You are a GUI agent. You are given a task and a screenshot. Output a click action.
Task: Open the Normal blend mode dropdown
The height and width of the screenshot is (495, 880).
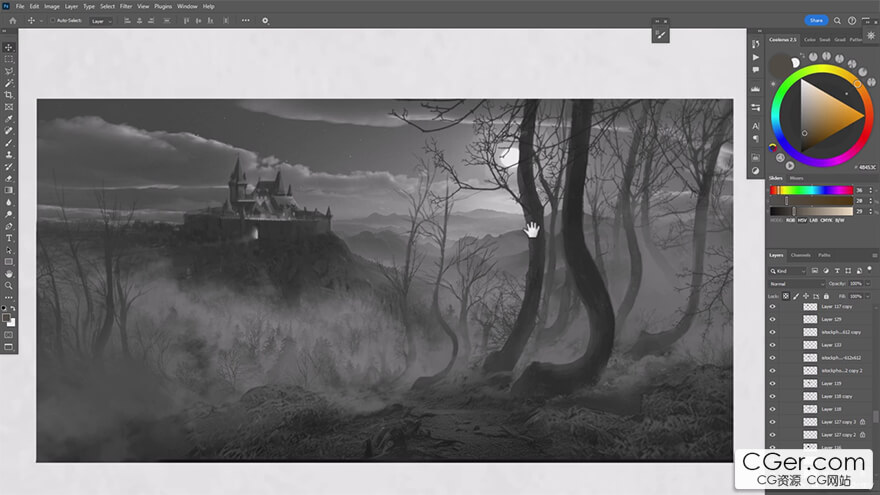pyautogui.click(x=796, y=284)
